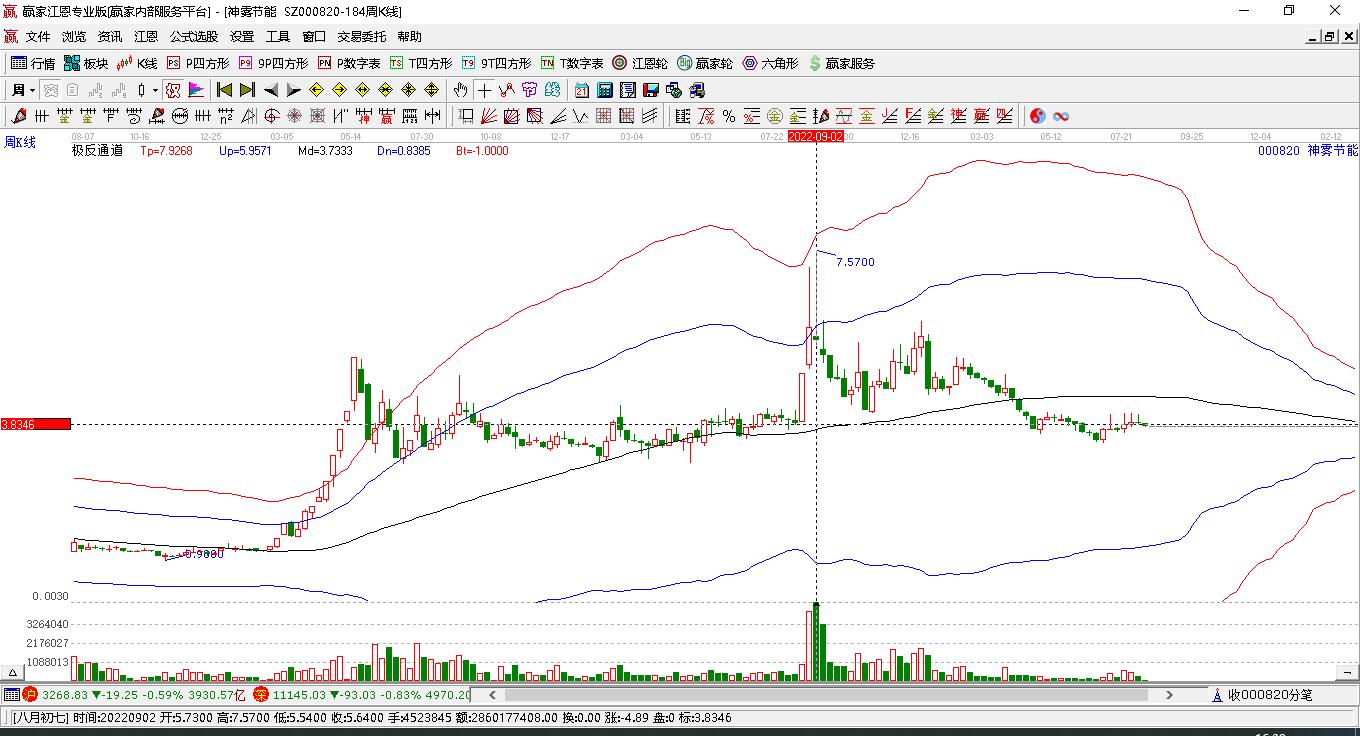This screenshot has width=1360, height=736.
Task: Open the 行情 quotes view
Action: tap(33, 63)
